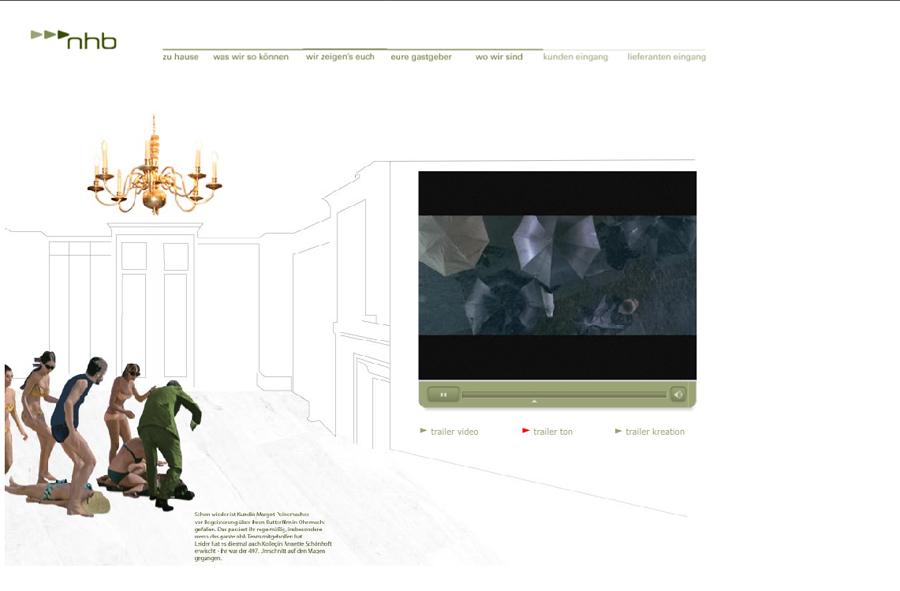Click the umbrella video frame

click(x=557, y=275)
